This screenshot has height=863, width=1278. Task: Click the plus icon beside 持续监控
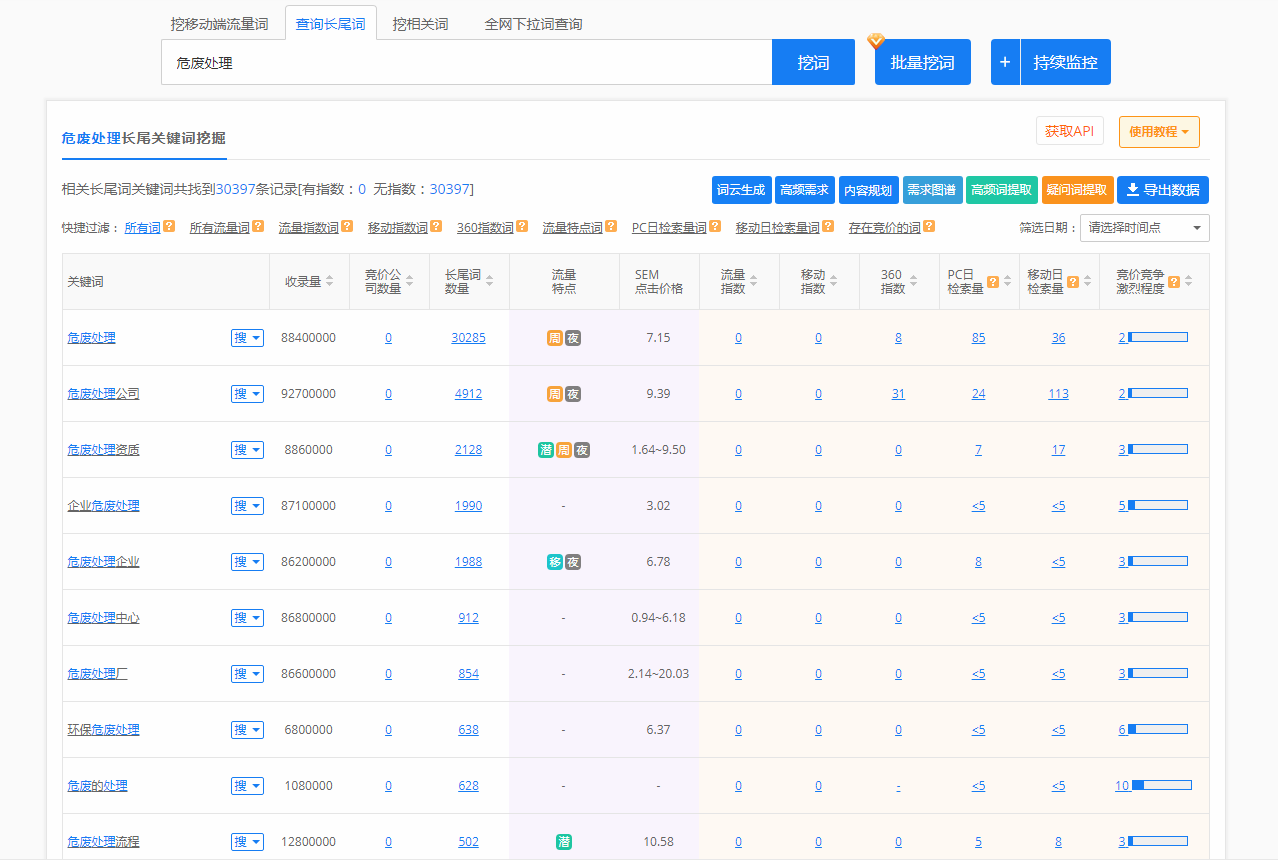point(1004,61)
